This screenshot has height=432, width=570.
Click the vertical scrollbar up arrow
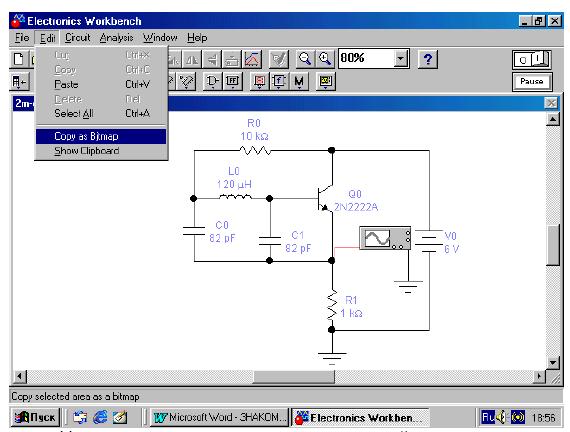coord(553,119)
